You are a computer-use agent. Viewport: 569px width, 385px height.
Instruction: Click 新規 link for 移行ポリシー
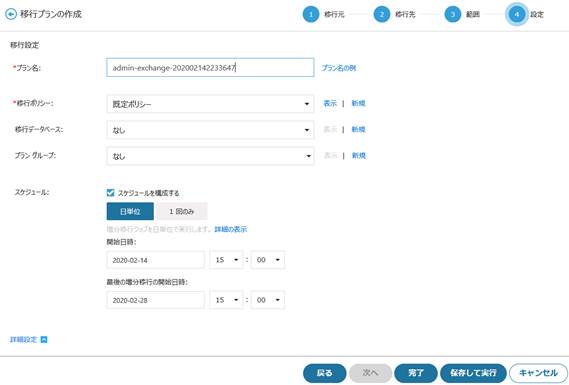tap(358, 103)
